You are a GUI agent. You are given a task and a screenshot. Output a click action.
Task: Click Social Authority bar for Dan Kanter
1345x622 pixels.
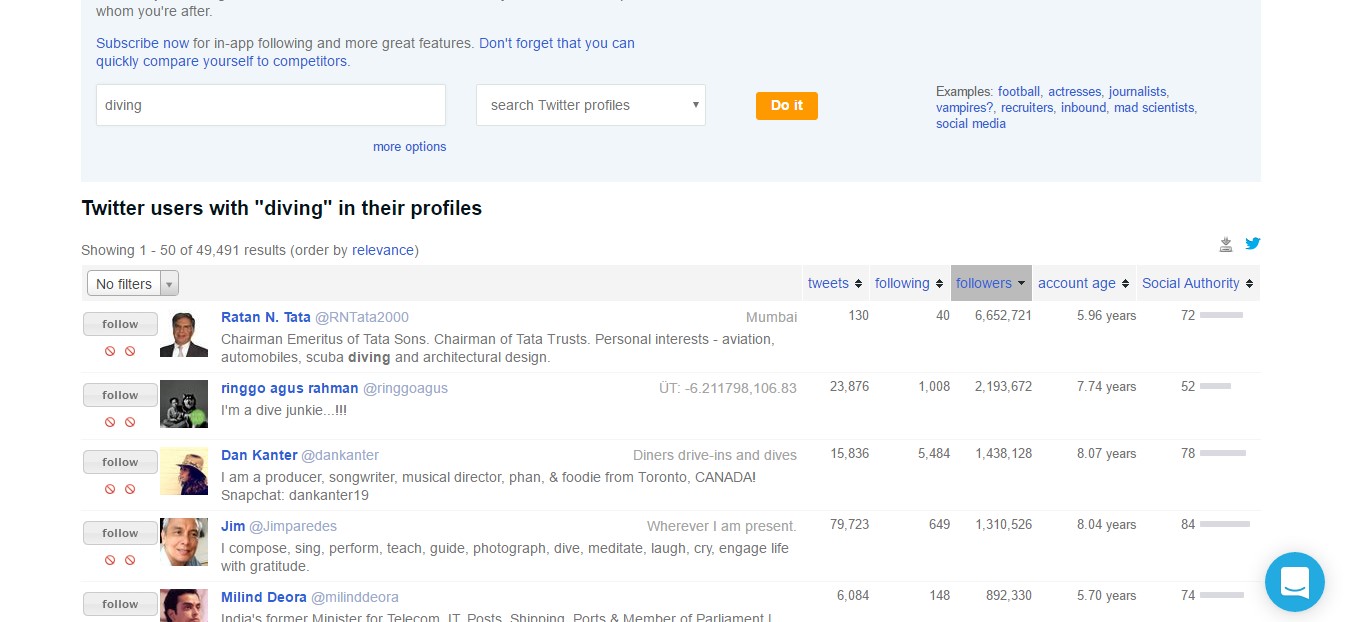(1223, 453)
